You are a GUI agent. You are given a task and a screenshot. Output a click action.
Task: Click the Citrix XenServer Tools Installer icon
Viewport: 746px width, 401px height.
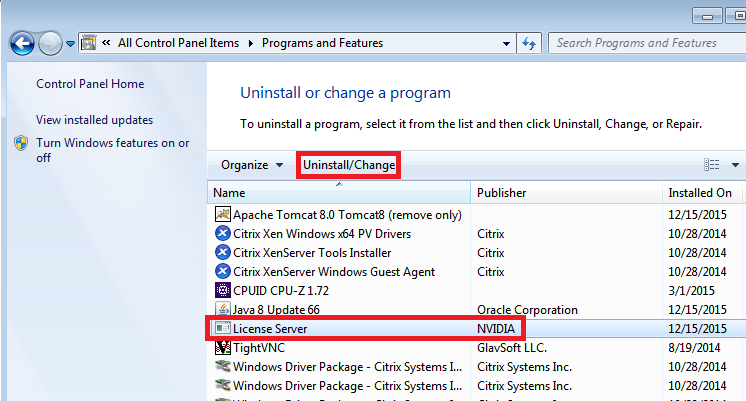[222, 252]
